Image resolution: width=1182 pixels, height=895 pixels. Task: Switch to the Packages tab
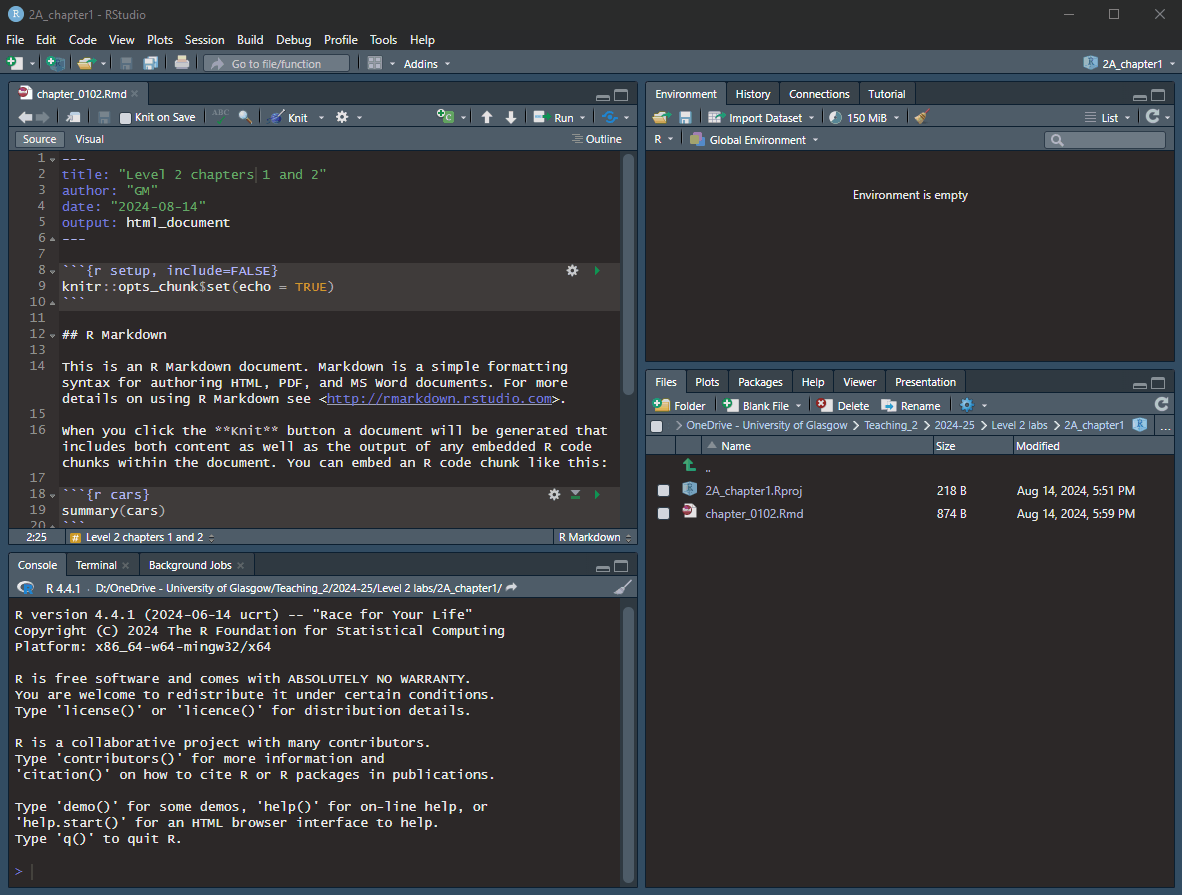pos(760,382)
